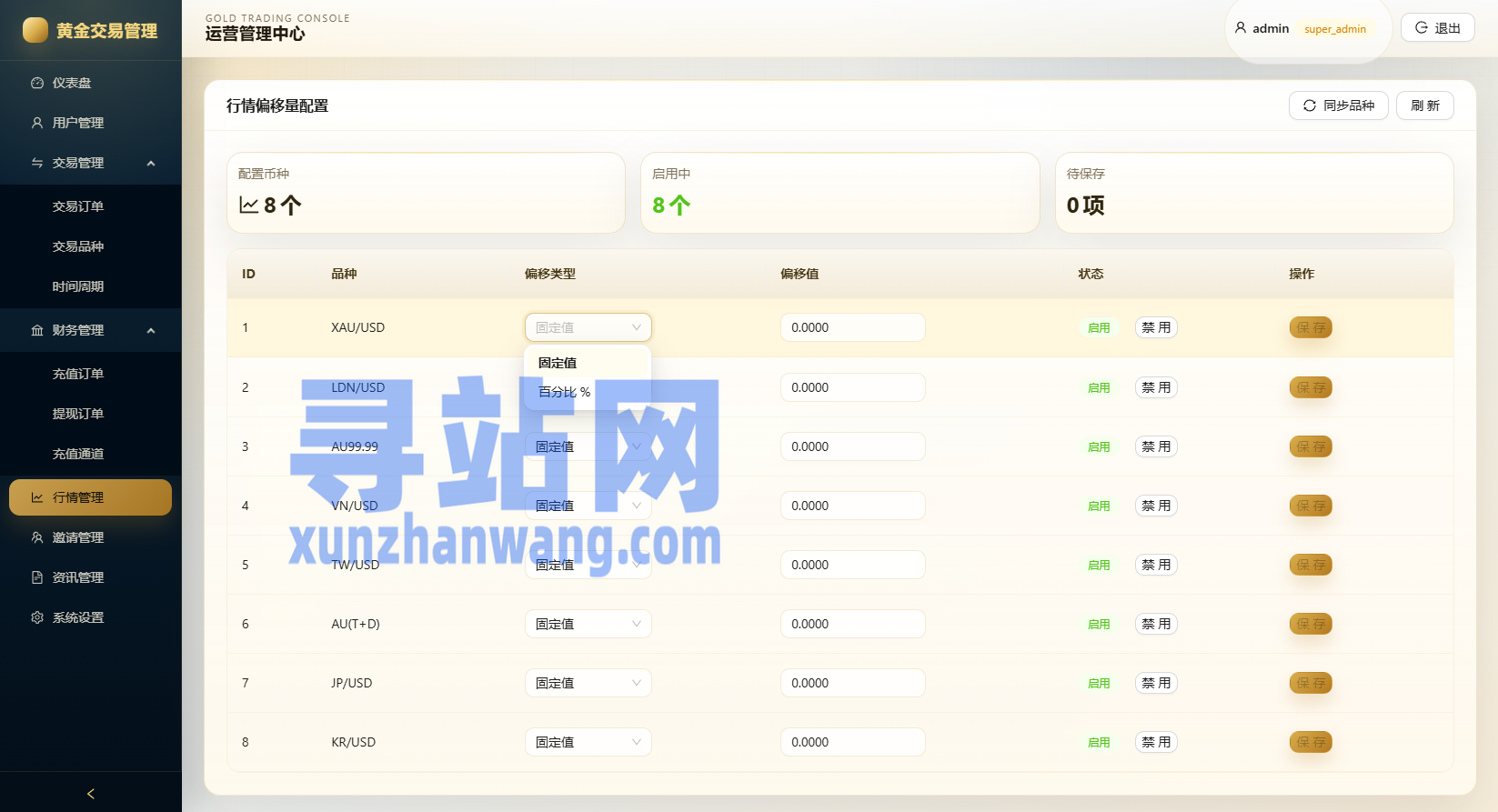Save AU(T+D) row with 保存
Viewport: 1498px width, 812px height.
[1311, 624]
